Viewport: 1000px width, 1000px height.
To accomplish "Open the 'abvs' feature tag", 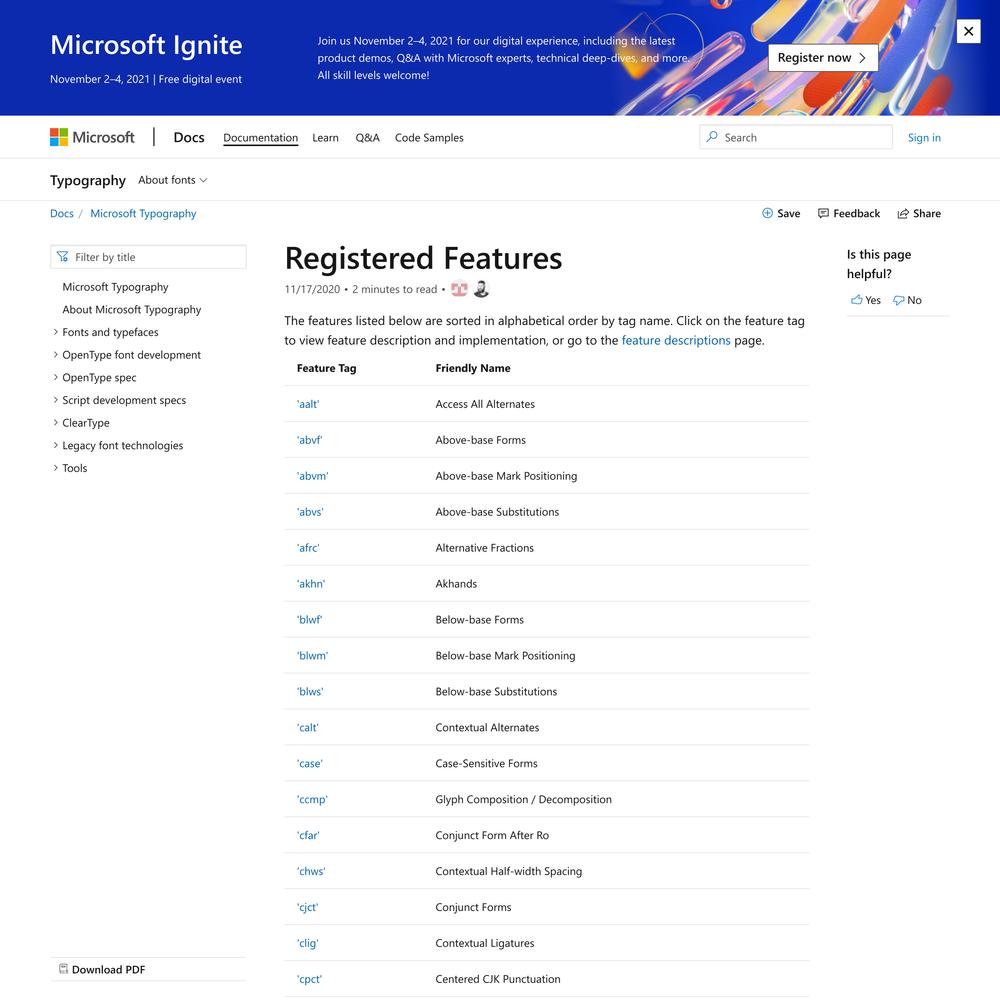I will [310, 512].
